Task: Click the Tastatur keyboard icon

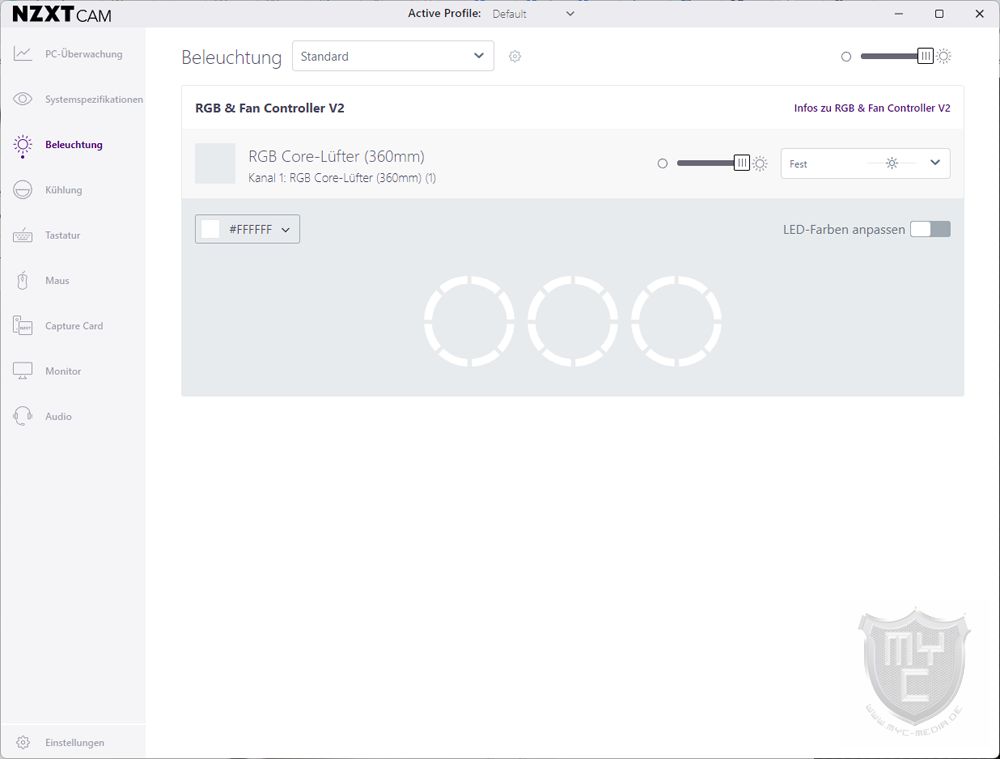Action: pyautogui.click(x=22, y=235)
